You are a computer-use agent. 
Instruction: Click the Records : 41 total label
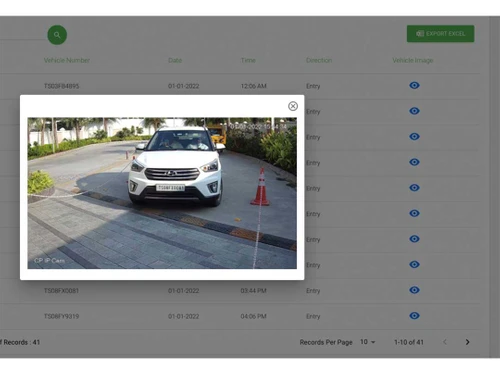20,342
